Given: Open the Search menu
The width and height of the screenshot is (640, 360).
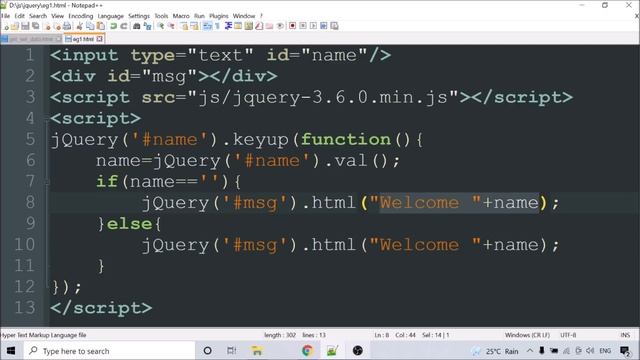Looking at the screenshot, I should 38,16.
